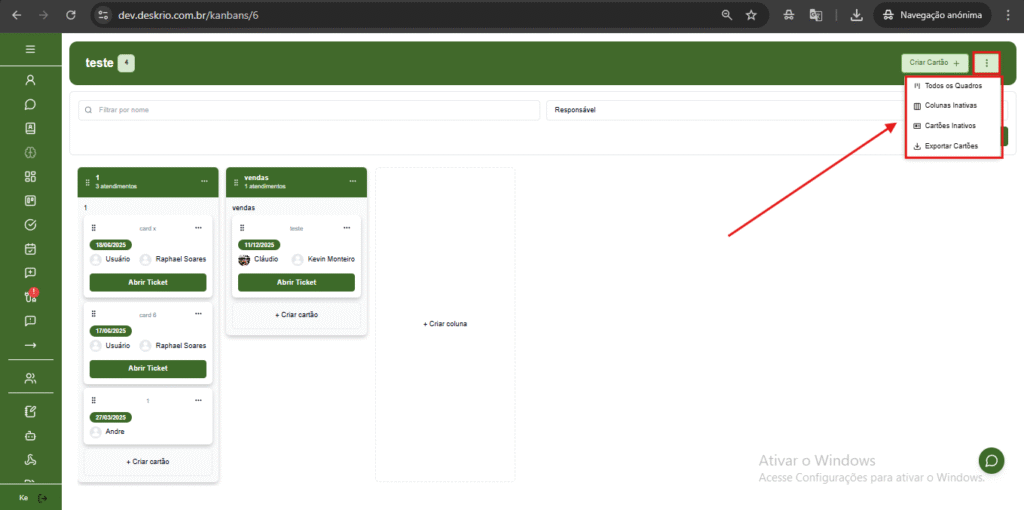The height and width of the screenshot is (510, 1024).
Task: Click the checkmark circle icon in sidebar
Action: click(30, 225)
